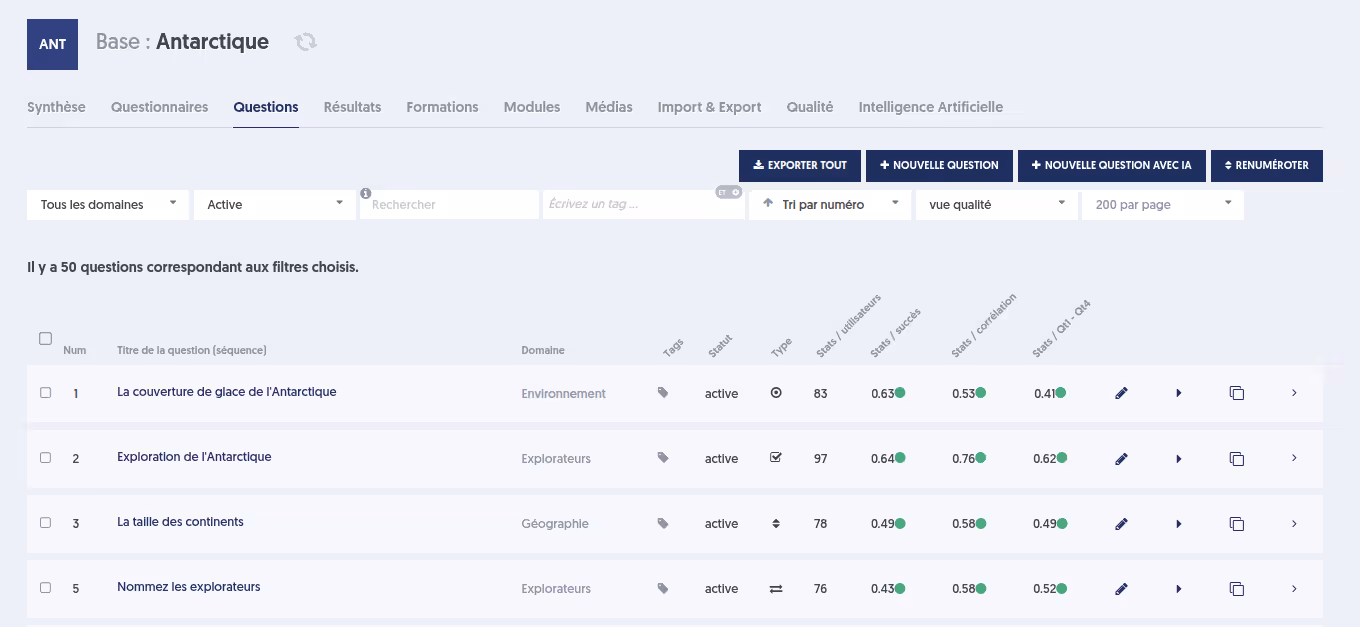The width and height of the screenshot is (1360, 627).
Task: Open the tag icon for question 5
Action: click(x=663, y=589)
